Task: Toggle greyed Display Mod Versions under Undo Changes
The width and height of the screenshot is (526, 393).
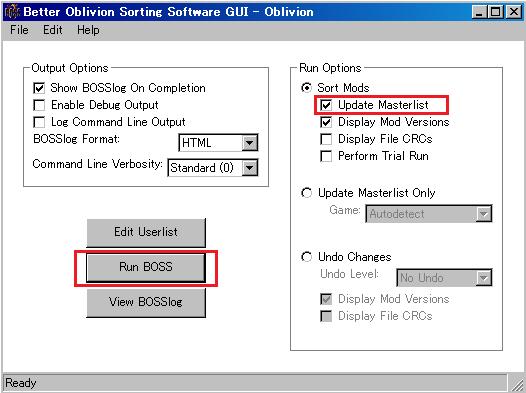Action: pos(326,299)
